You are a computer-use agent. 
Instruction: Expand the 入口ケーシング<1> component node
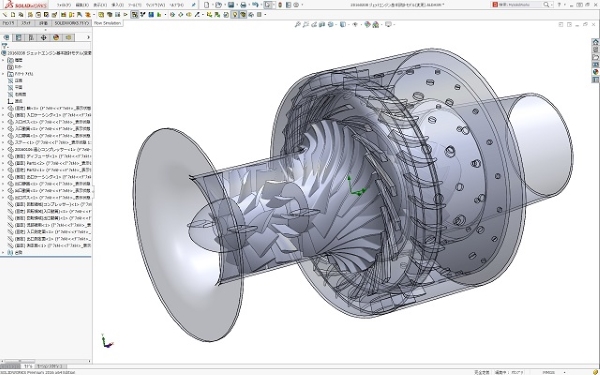click(3, 115)
